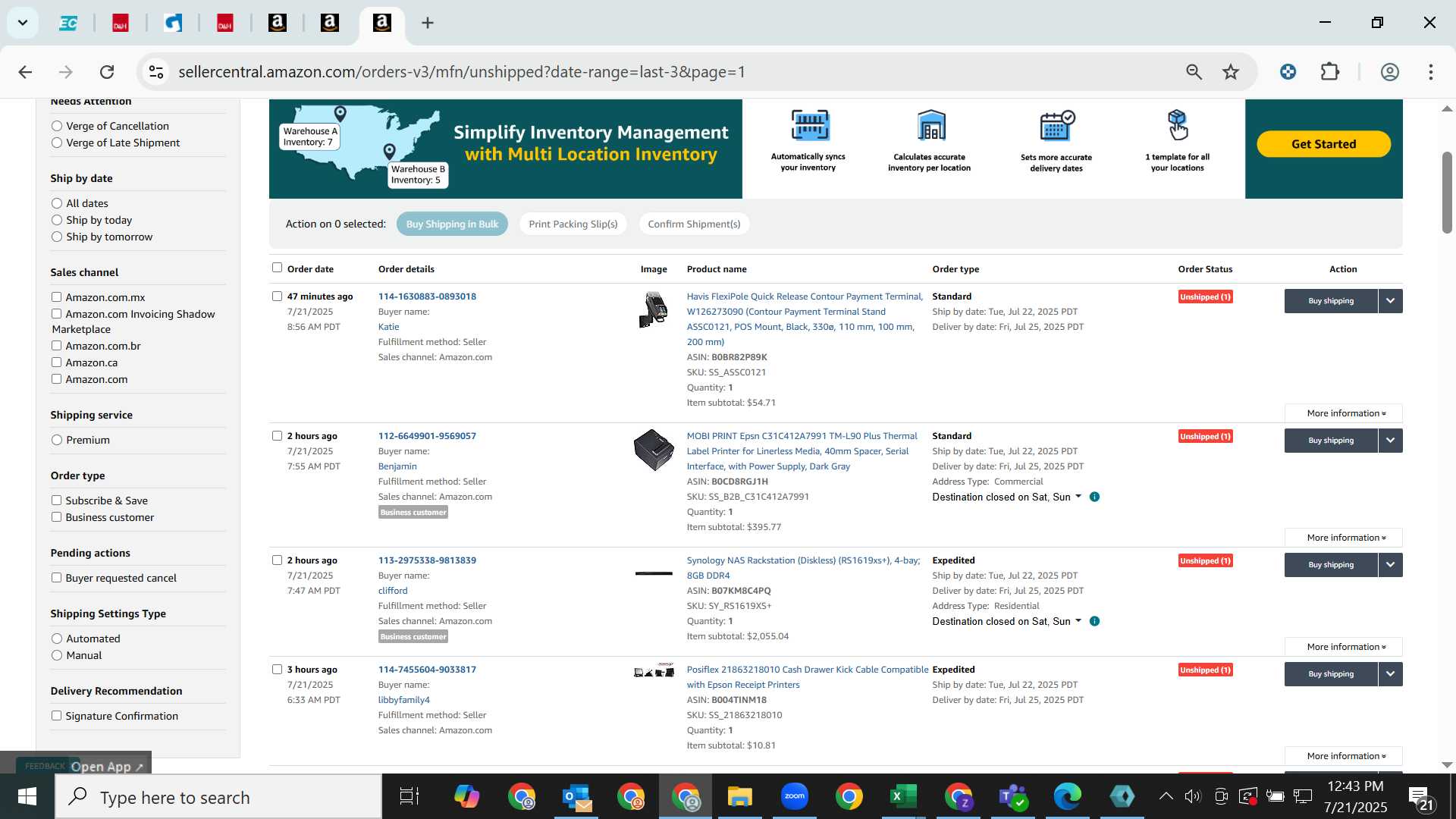Open Outlook from the taskbar
Image resolution: width=1456 pixels, height=819 pixels.
point(577,797)
